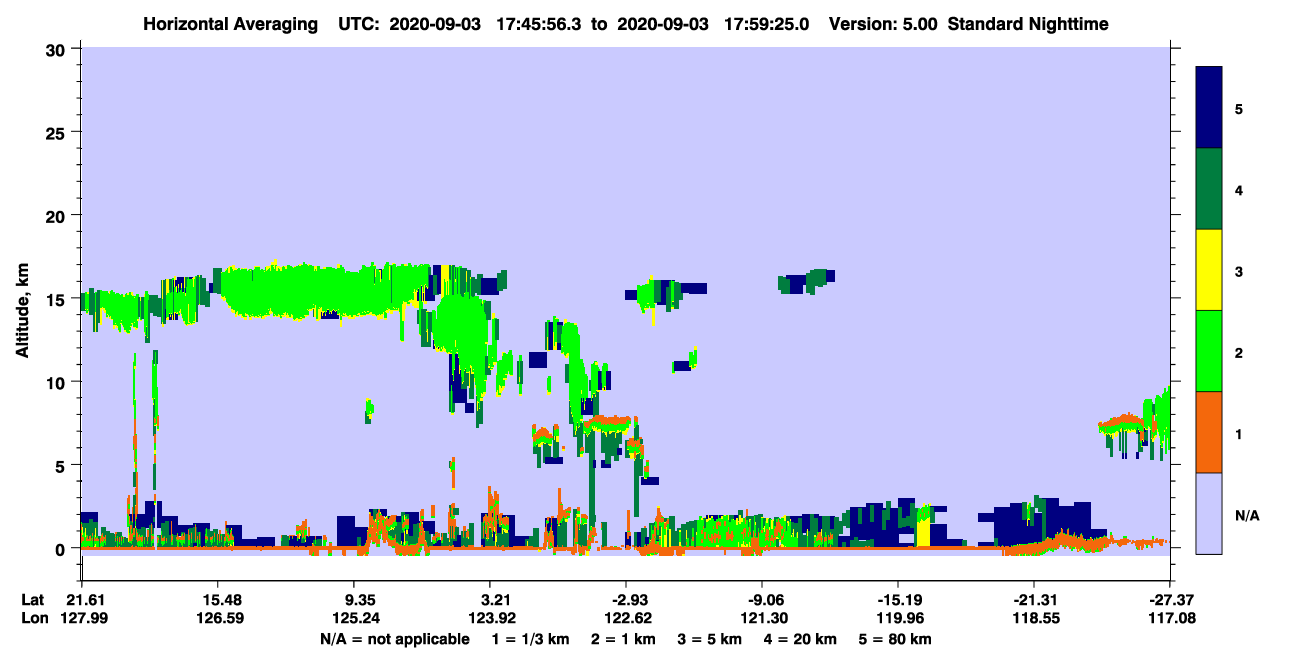Click the latitude value -21.31
Viewport: 1300px width, 667px height.
tap(1033, 600)
